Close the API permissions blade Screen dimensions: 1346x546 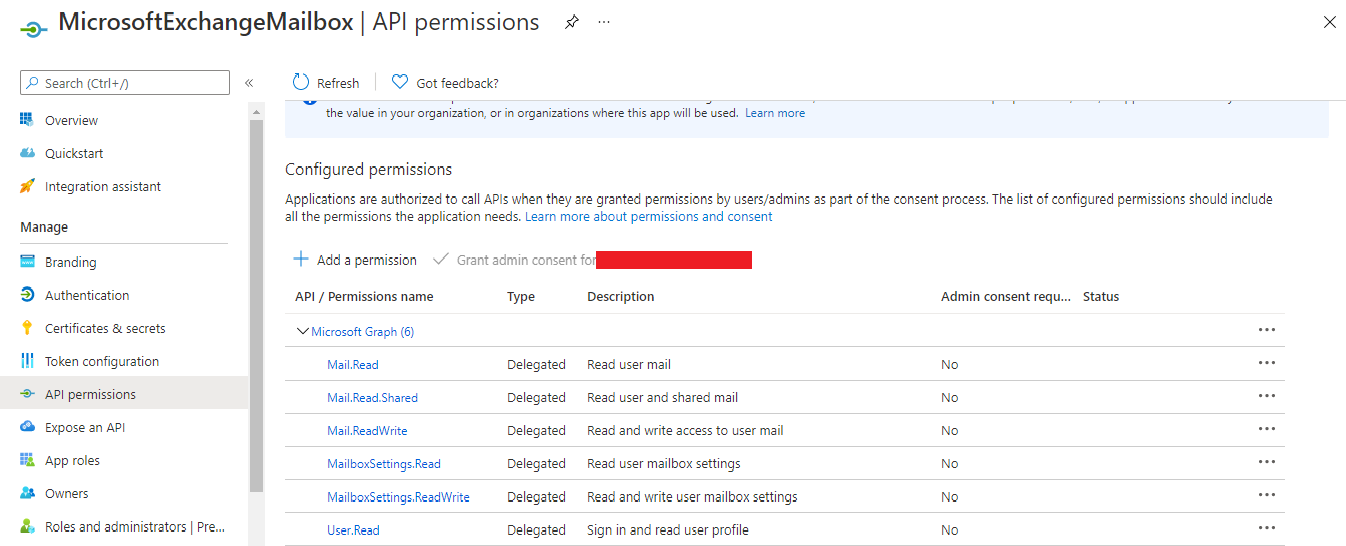[x=1329, y=22]
